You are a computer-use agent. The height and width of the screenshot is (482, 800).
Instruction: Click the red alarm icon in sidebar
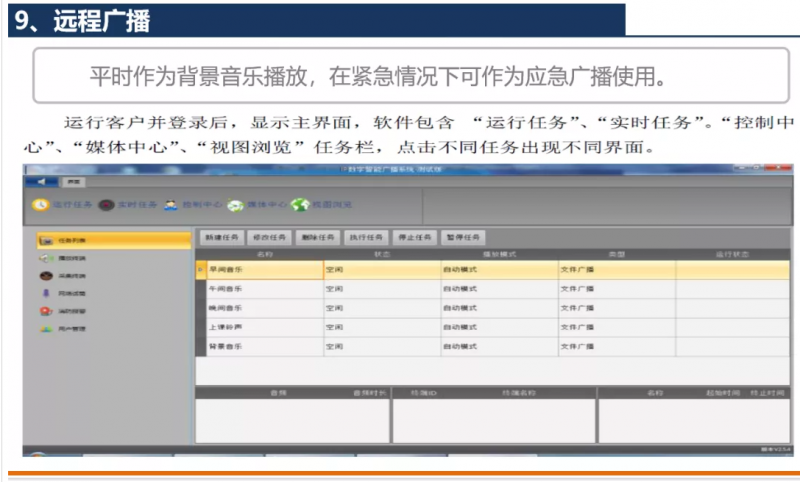tap(45, 311)
